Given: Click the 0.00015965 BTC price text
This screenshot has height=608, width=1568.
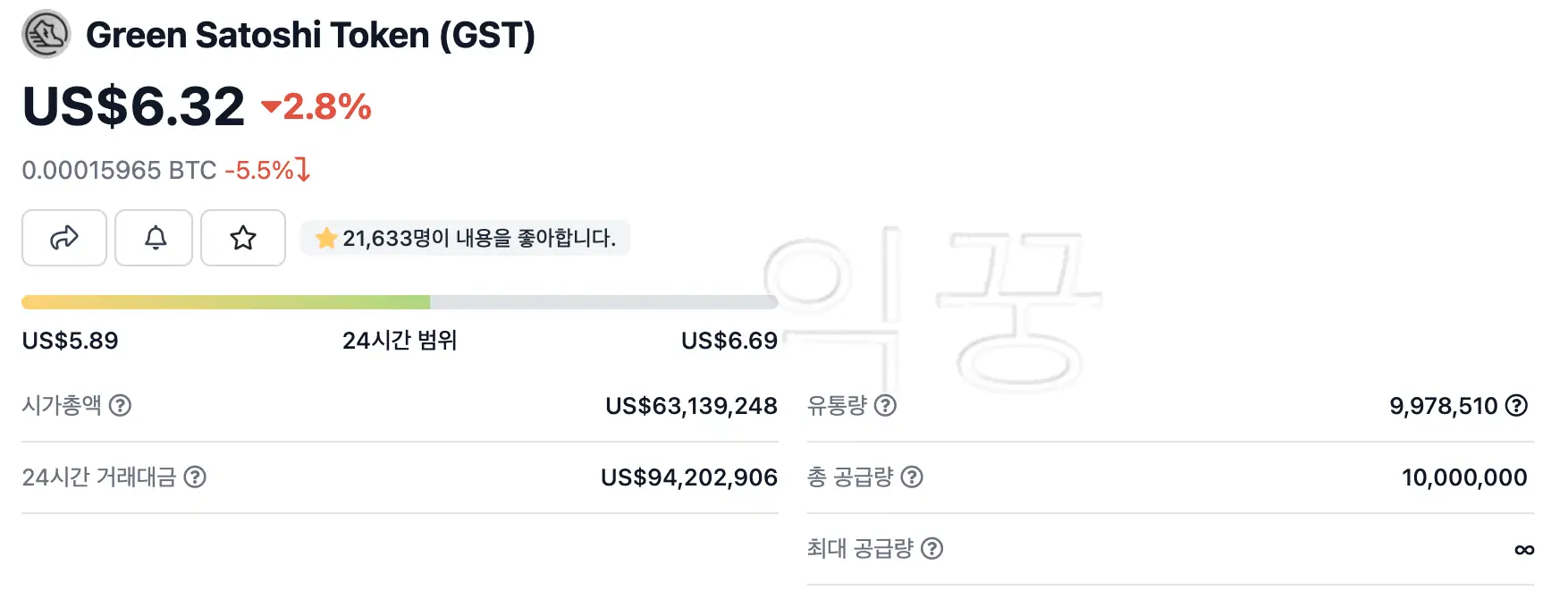Looking at the screenshot, I should [118, 170].
